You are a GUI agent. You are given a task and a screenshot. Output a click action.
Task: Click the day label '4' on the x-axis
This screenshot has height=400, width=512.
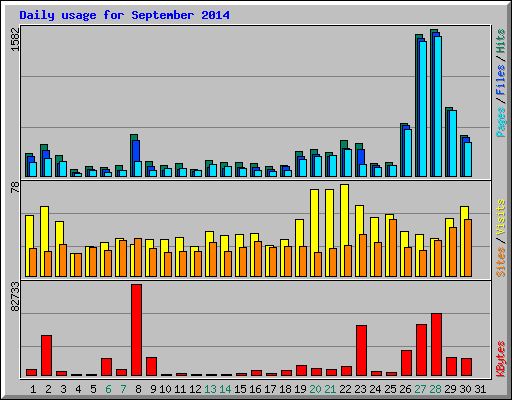(78, 389)
